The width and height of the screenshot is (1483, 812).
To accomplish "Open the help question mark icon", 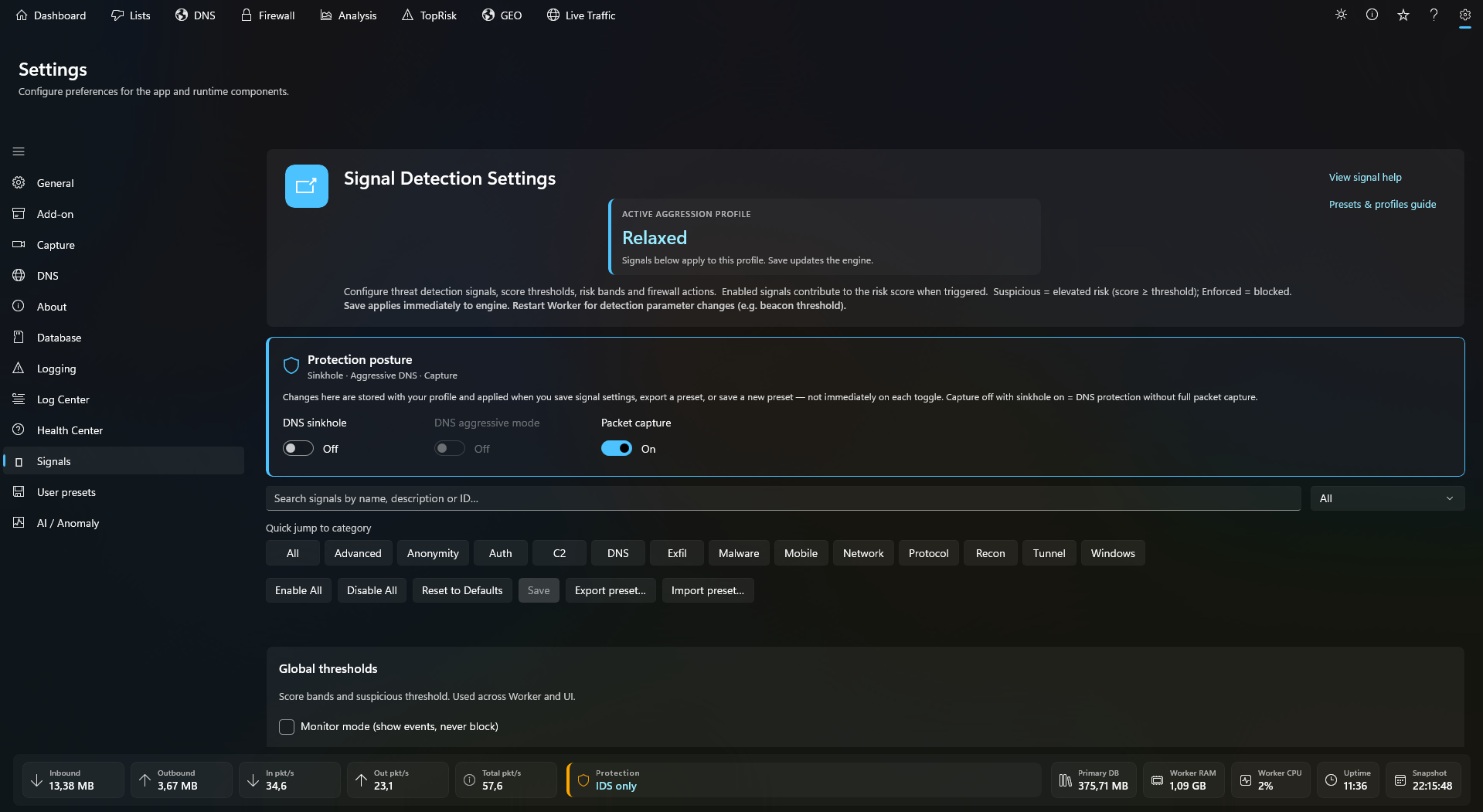I will (x=1434, y=15).
